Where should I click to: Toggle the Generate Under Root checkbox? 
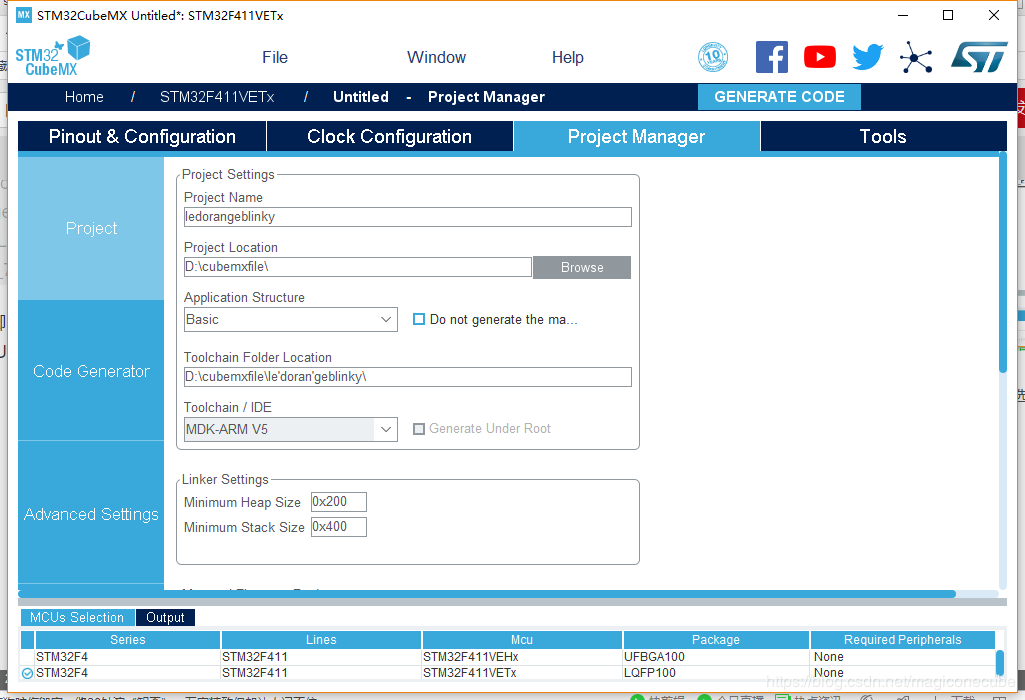tap(419, 429)
